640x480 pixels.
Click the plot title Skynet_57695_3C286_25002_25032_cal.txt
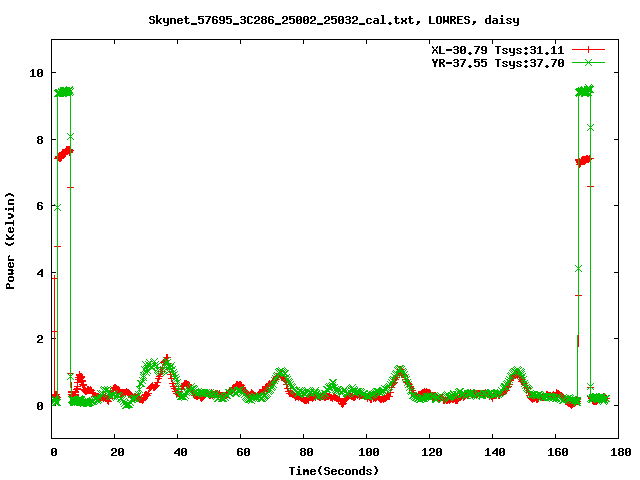284,20
